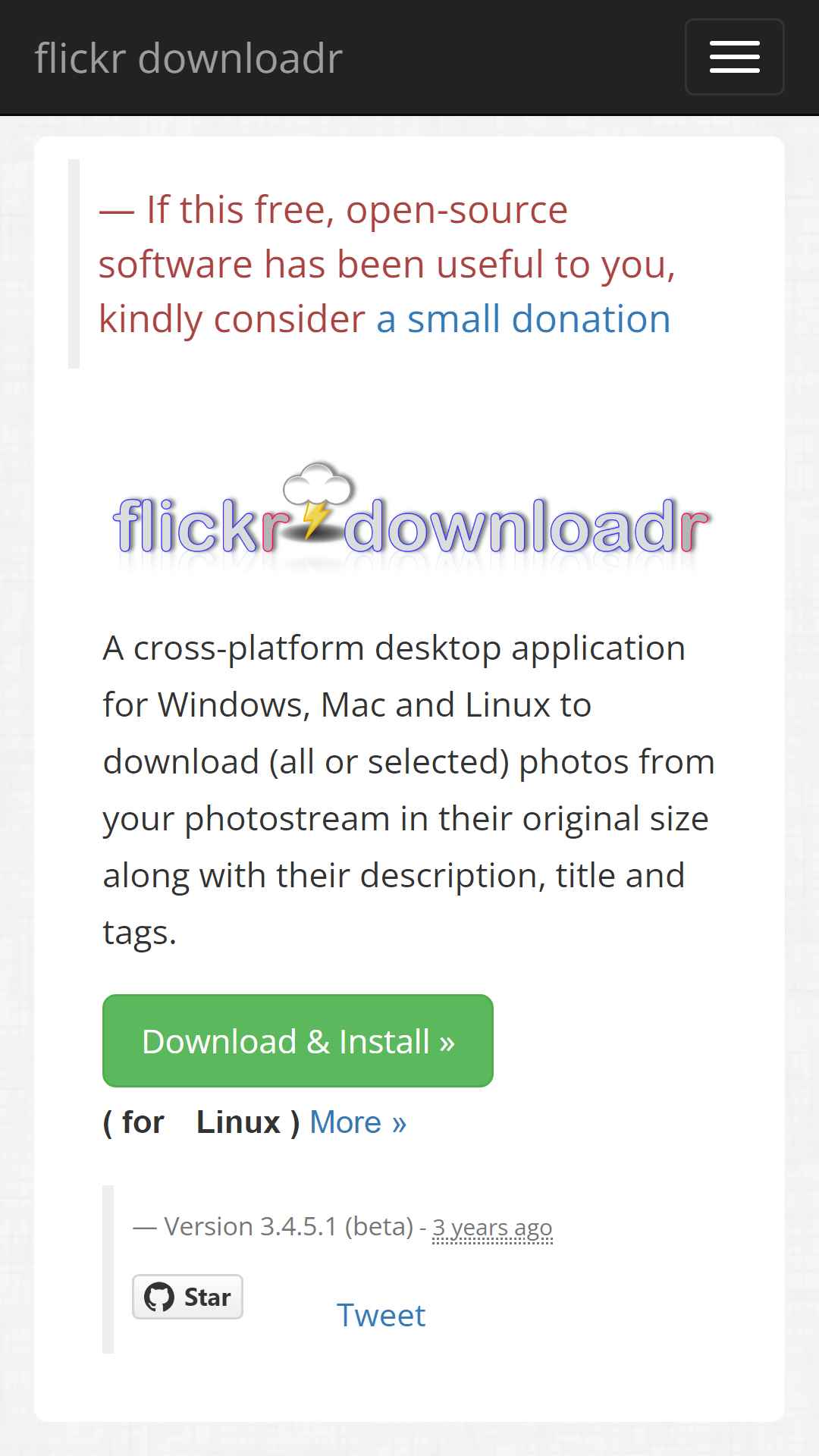Click the word 'flickr' in the colorful logo
819x1456 pixels.
coord(201,526)
